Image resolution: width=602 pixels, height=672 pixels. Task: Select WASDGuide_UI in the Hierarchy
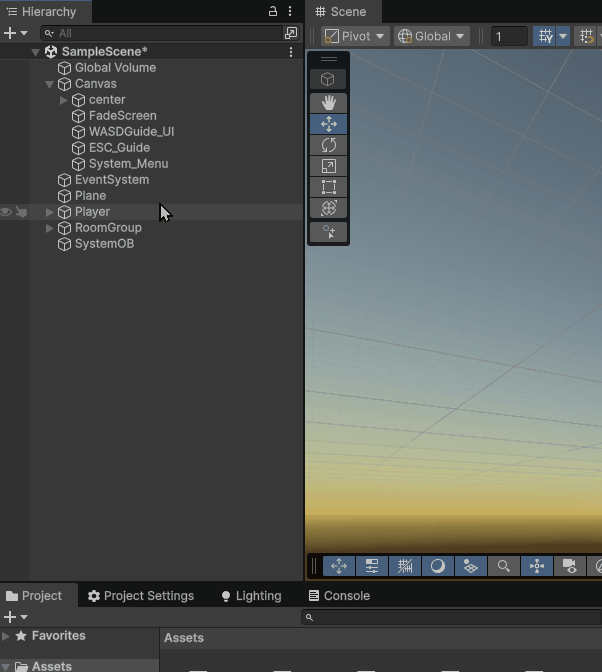pos(131,132)
